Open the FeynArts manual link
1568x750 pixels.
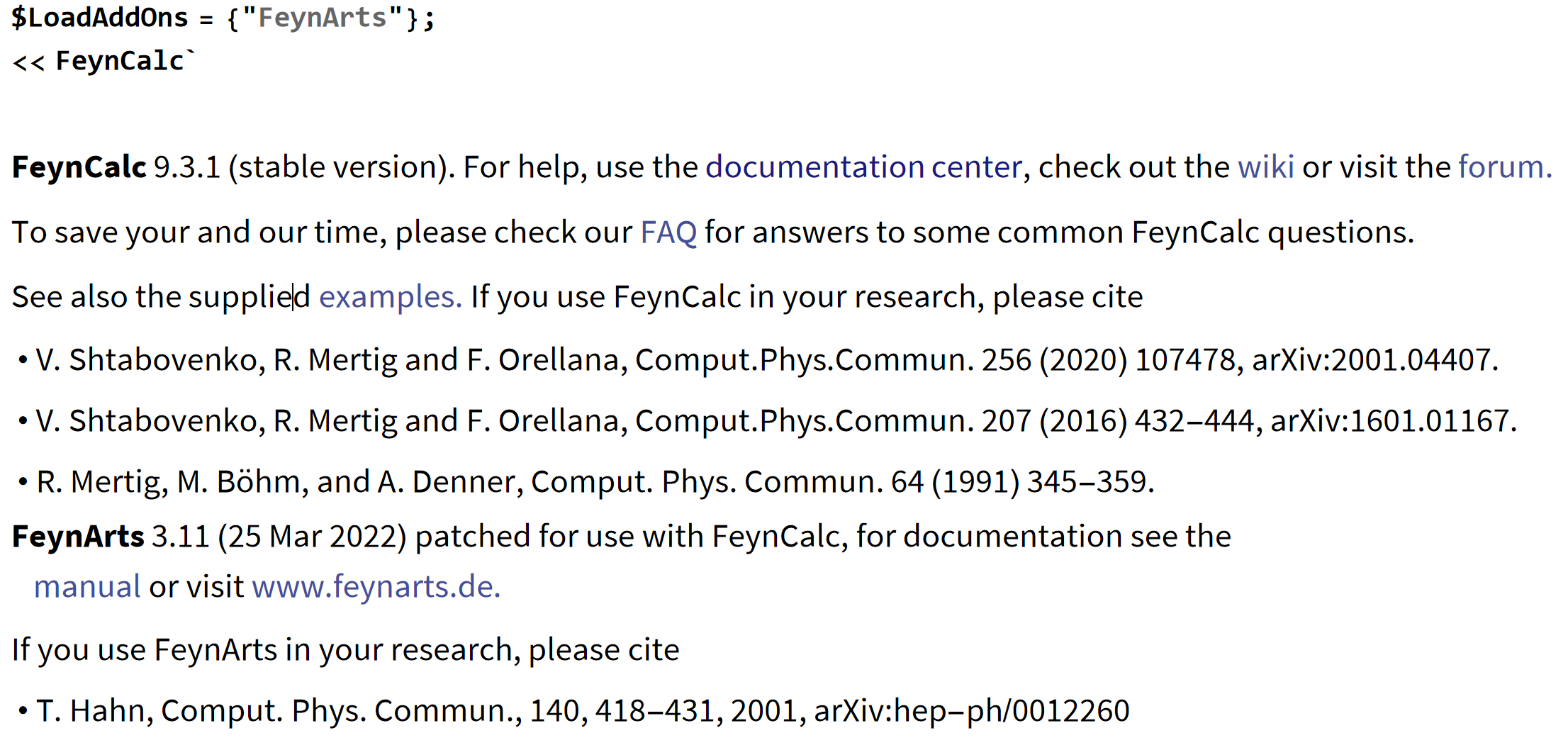pos(87,587)
